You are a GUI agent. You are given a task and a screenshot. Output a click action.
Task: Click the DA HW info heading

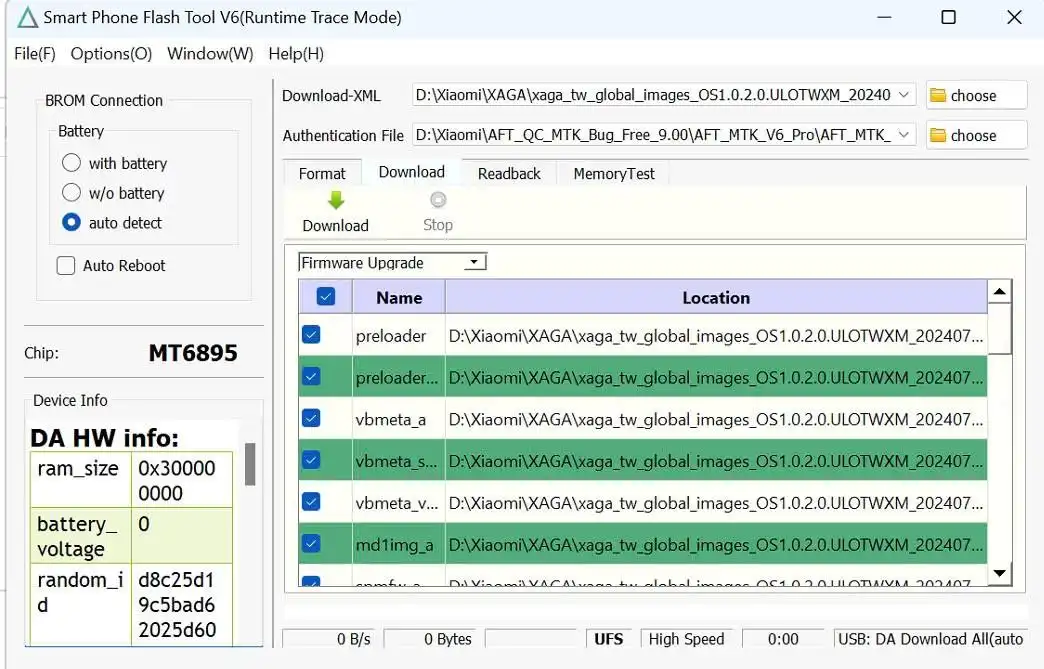[x=105, y=438]
